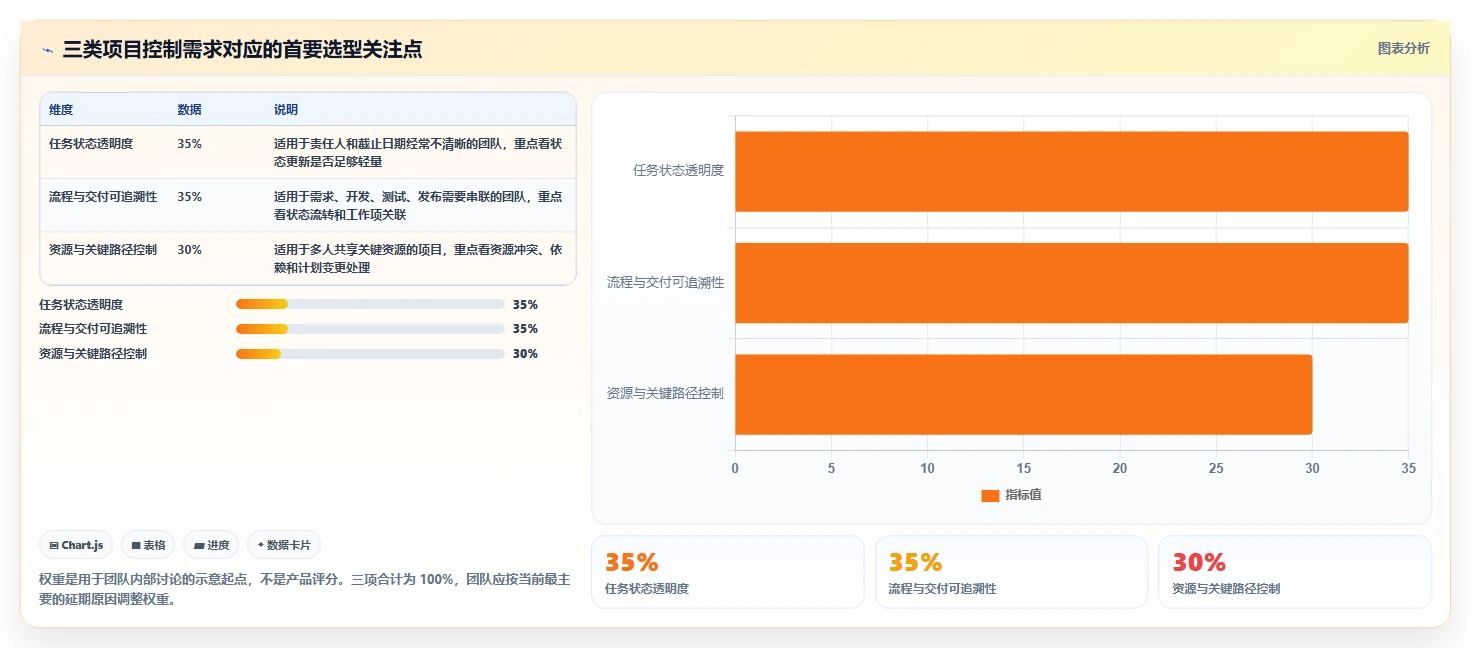This screenshot has width=1471, height=648.
Task: Click the 数据 column header
Action: click(x=190, y=110)
